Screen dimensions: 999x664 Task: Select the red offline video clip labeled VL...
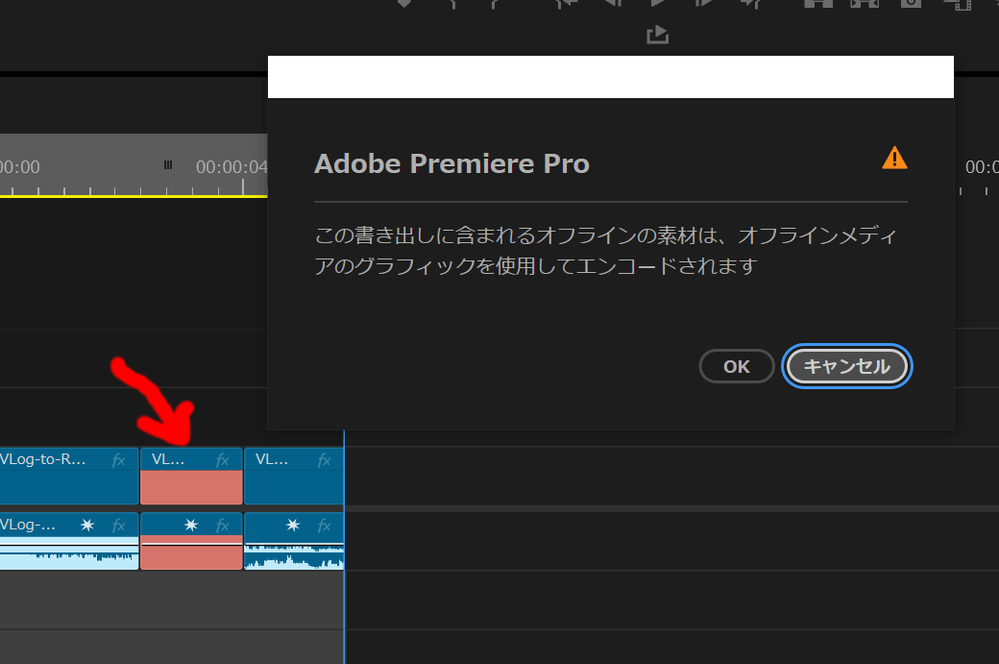[191, 476]
